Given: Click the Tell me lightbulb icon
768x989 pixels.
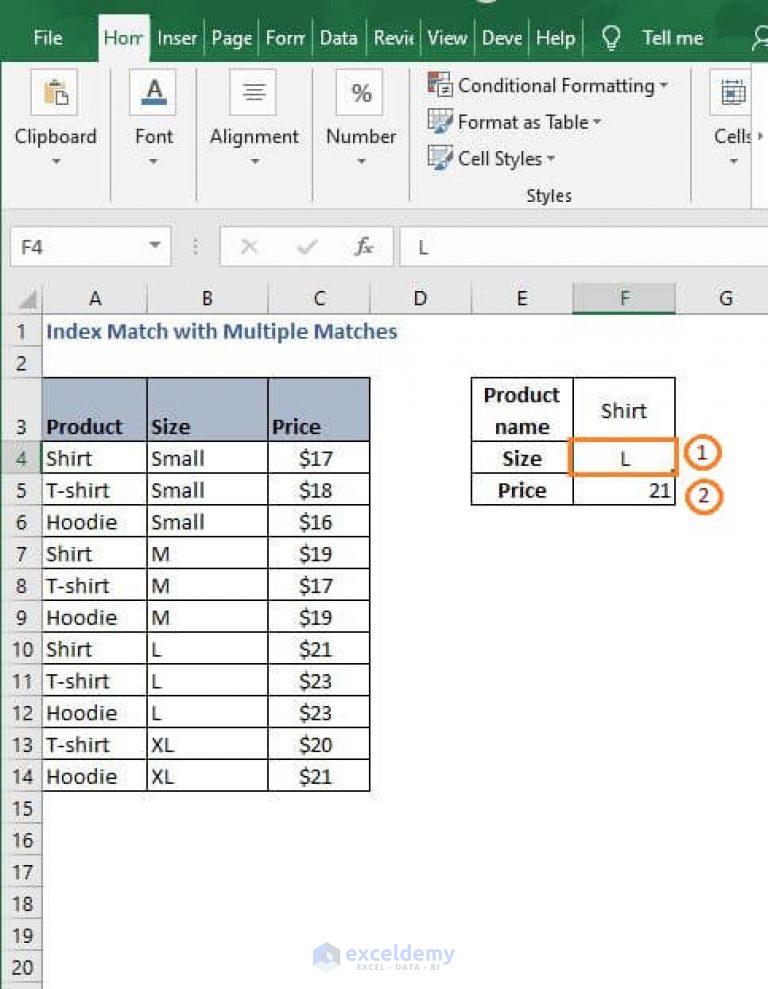Looking at the screenshot, I should point(610,38).
